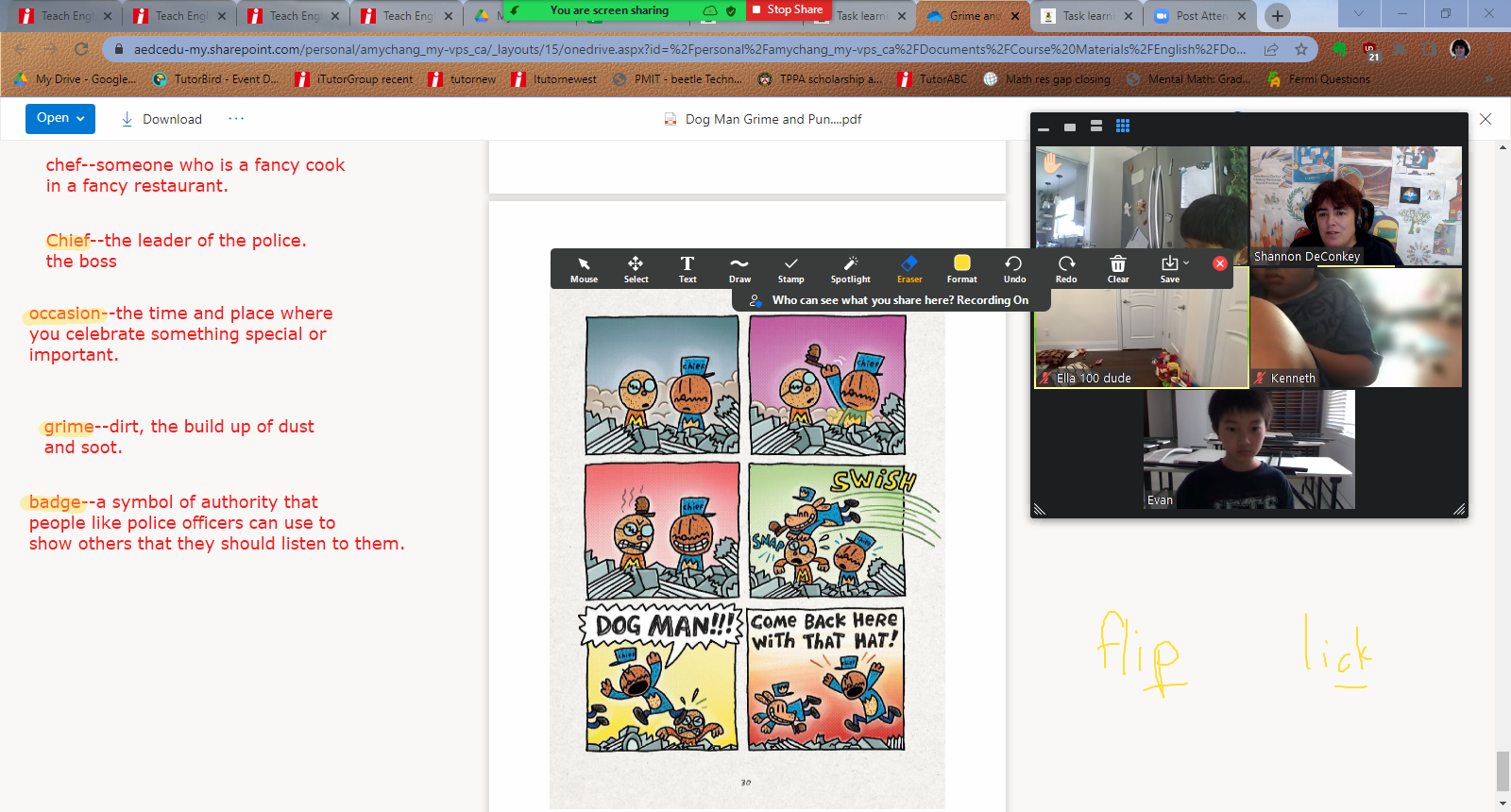Open the Extensions puzzle menu
The image size is (1511, 812).
(1400, 49)
